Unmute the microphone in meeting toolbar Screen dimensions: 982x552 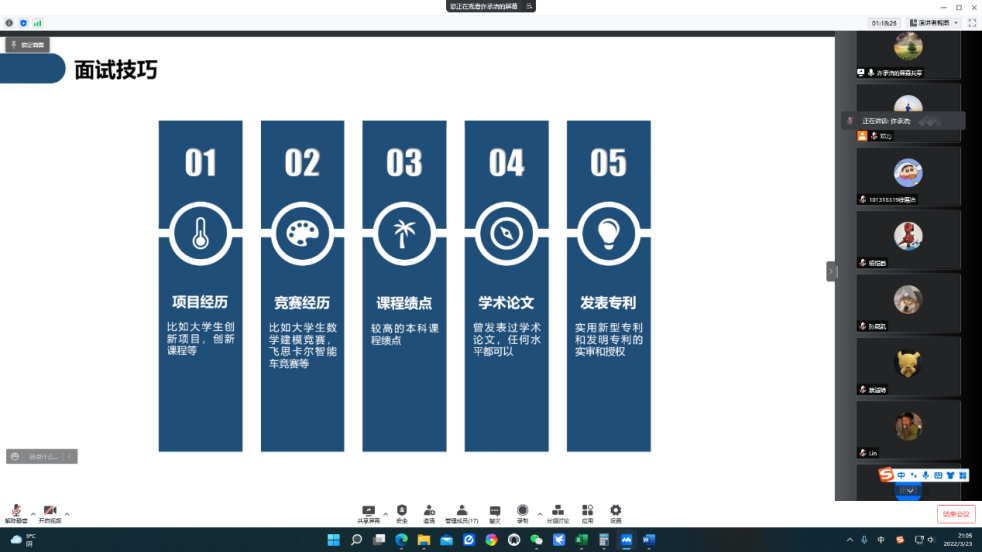coord(17,511)
